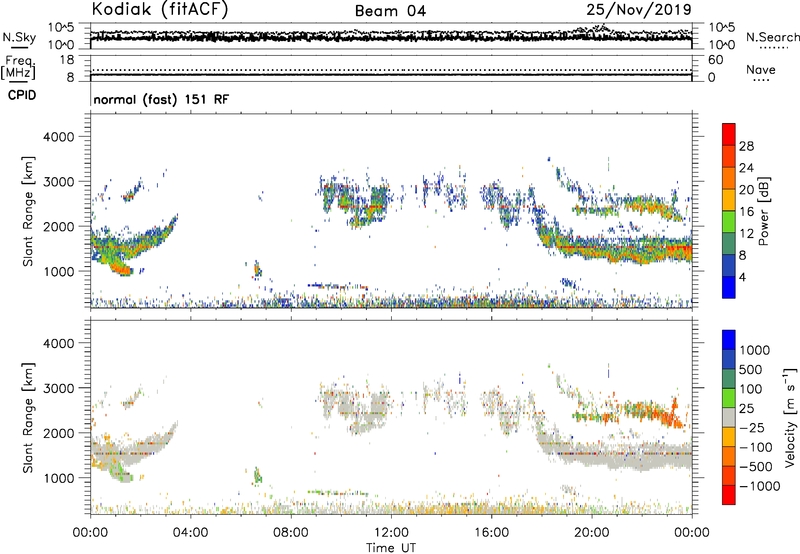Click the 'Velocity [m s-1]' colorbar label
800x554 pixels.
pyautogui.click(x=789, y=417)
